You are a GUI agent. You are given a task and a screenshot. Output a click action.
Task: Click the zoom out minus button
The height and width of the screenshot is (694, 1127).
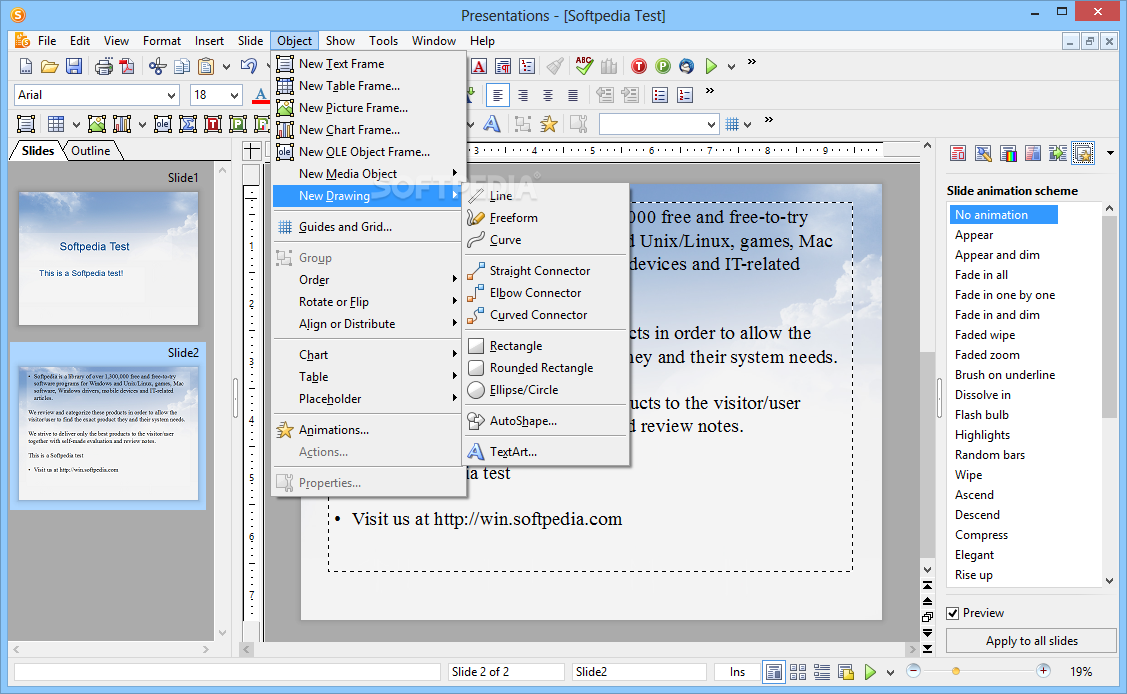click(x=914, y=671)
